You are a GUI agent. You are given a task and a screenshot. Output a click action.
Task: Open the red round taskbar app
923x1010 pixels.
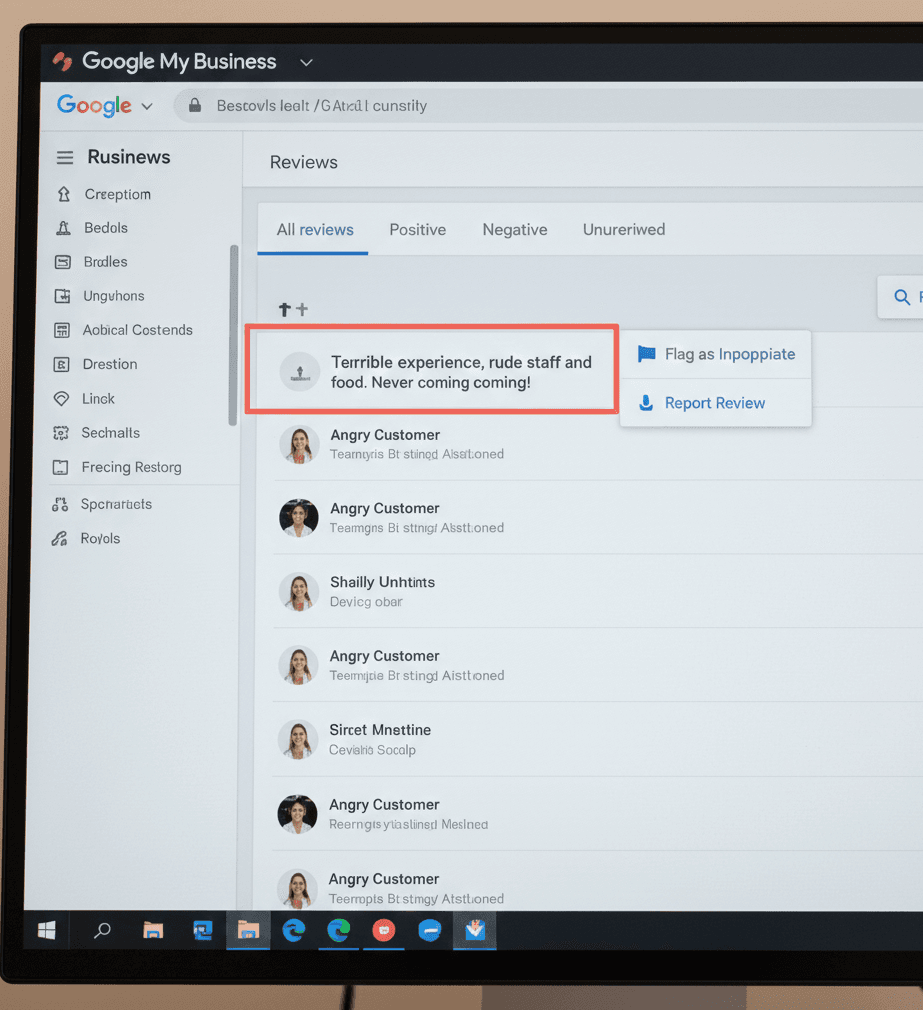click(384, 930)
